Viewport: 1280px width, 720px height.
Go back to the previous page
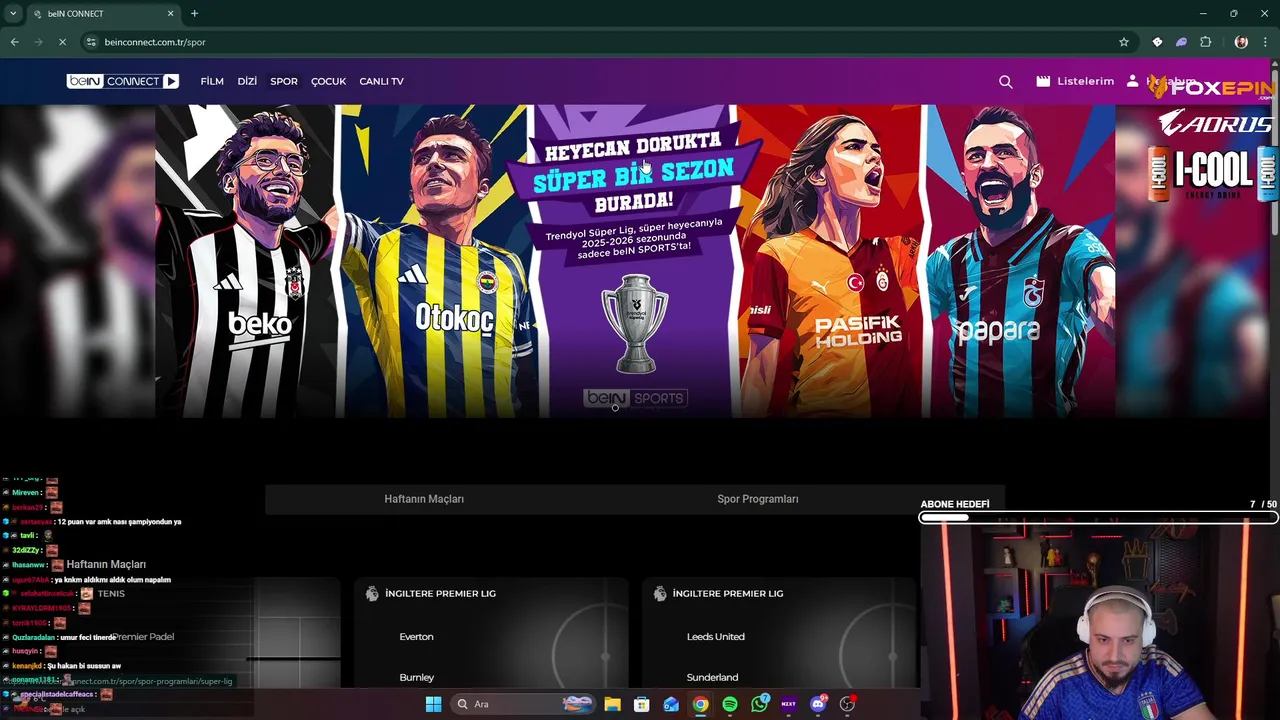tap(14, 42)
